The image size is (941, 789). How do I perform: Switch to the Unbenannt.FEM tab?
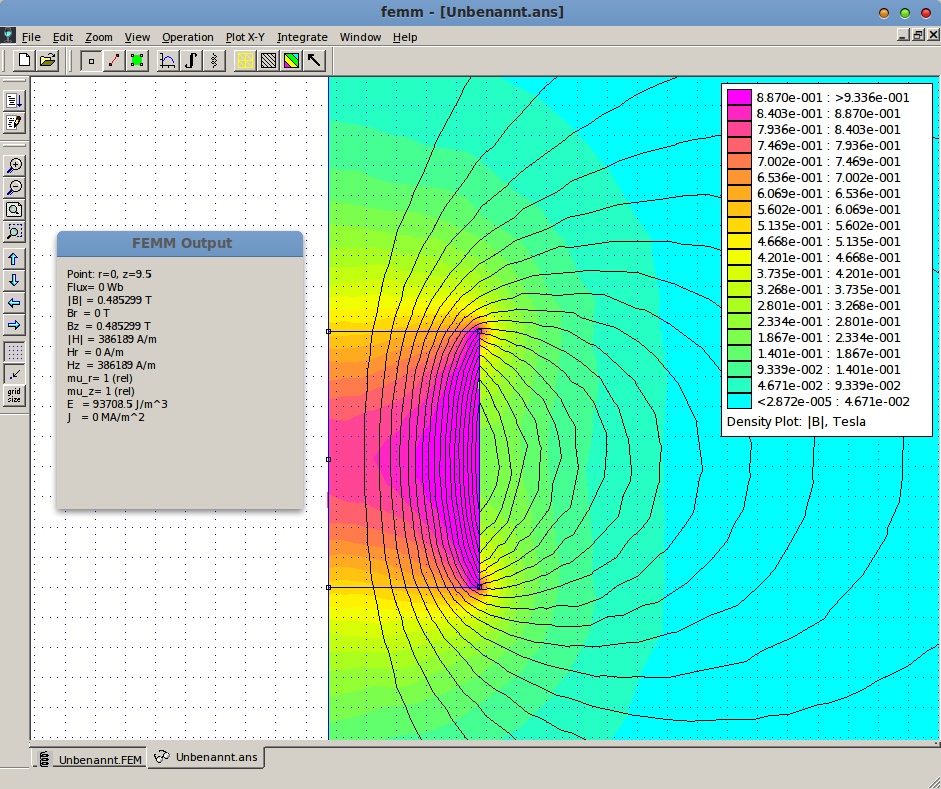point(90,759)
